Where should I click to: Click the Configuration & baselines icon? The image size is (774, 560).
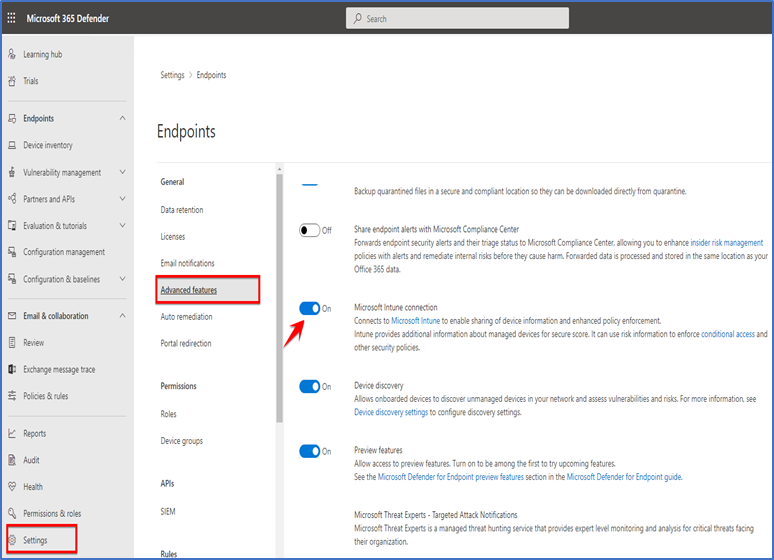pos(12,279)
